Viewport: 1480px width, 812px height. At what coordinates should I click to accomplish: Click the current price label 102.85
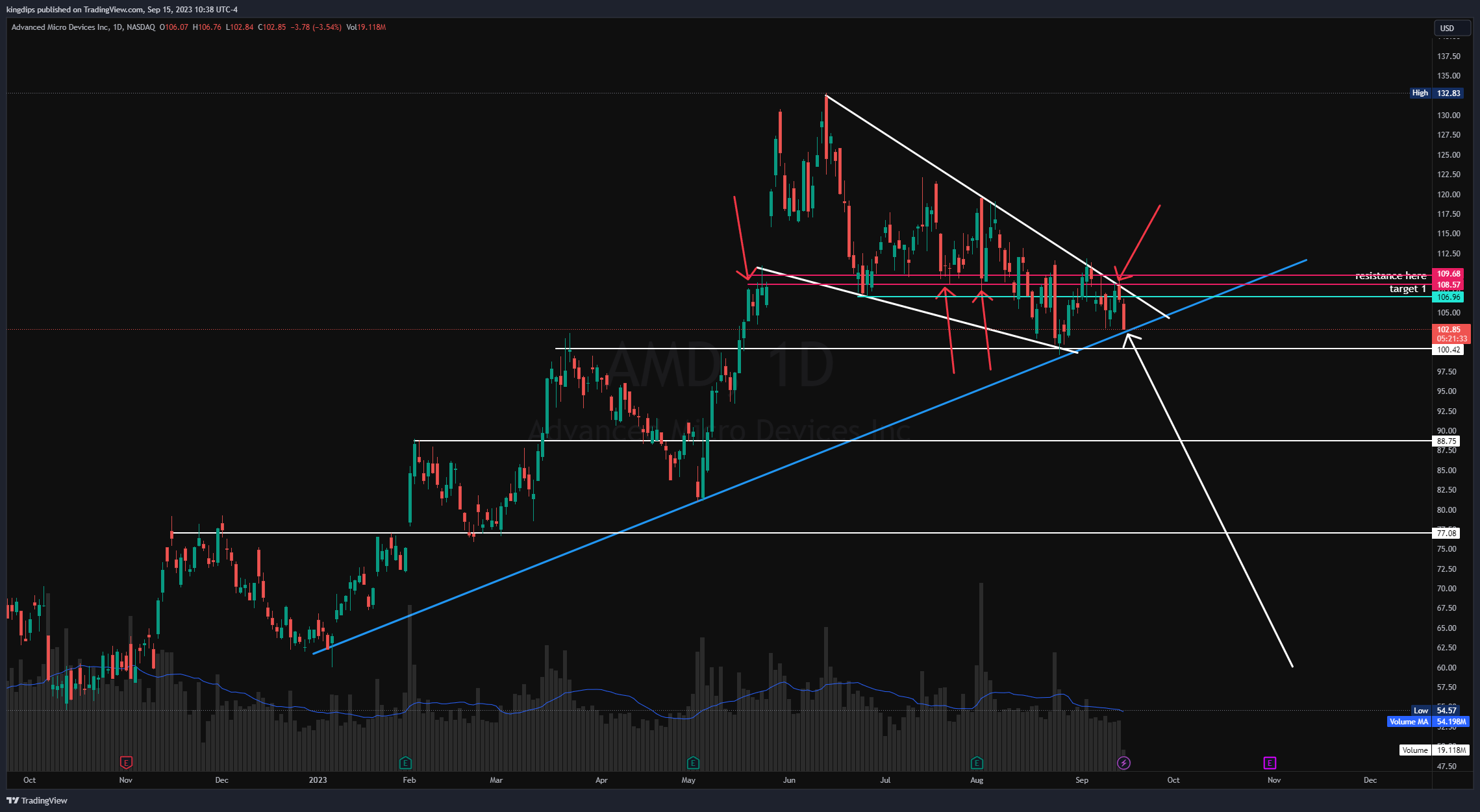(1451, 334)
